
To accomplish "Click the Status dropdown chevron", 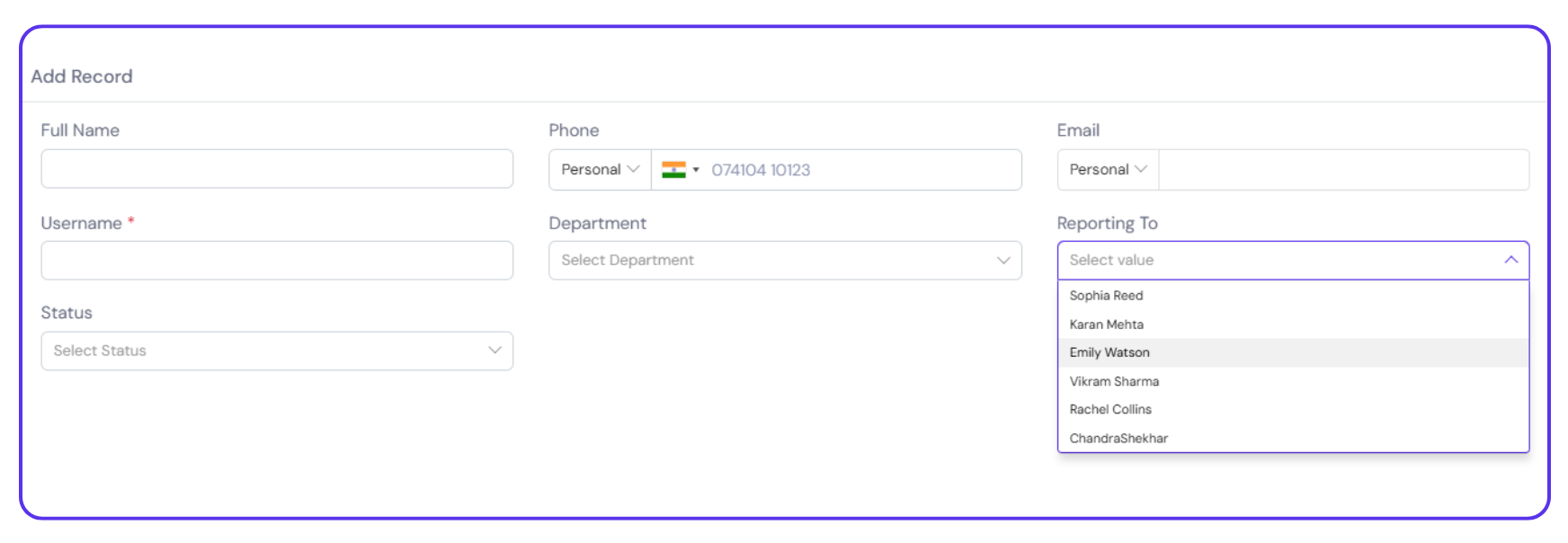I will click(x=494, y=351).
